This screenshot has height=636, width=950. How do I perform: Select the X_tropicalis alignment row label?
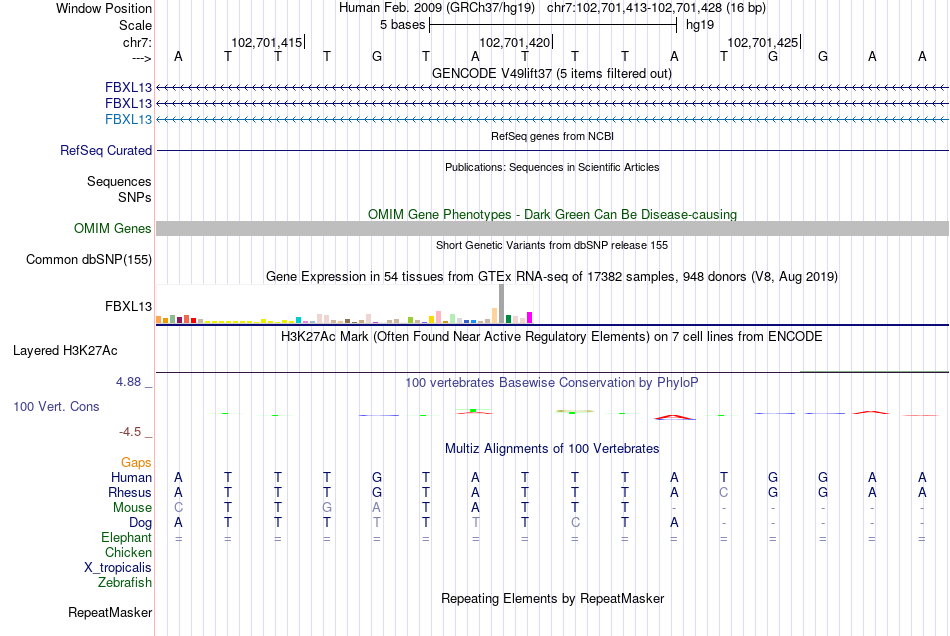click(118, 568)
